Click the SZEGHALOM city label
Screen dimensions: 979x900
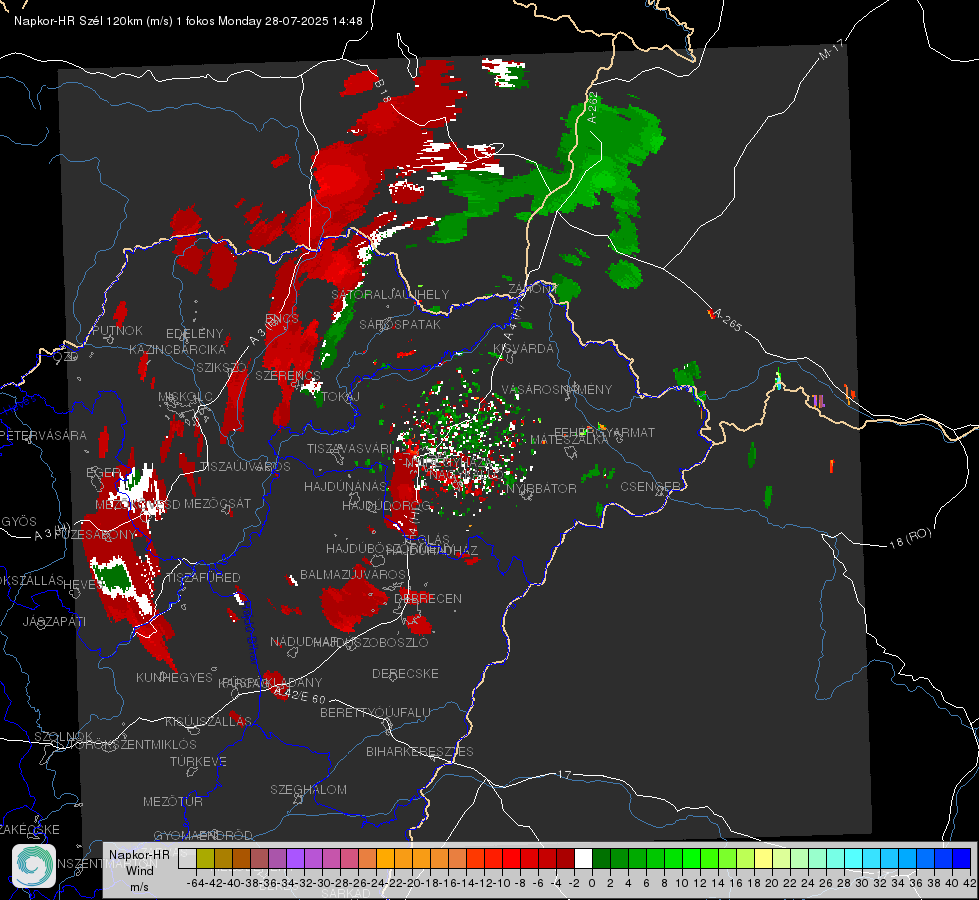pyautogui.click(x=308, y=790)
